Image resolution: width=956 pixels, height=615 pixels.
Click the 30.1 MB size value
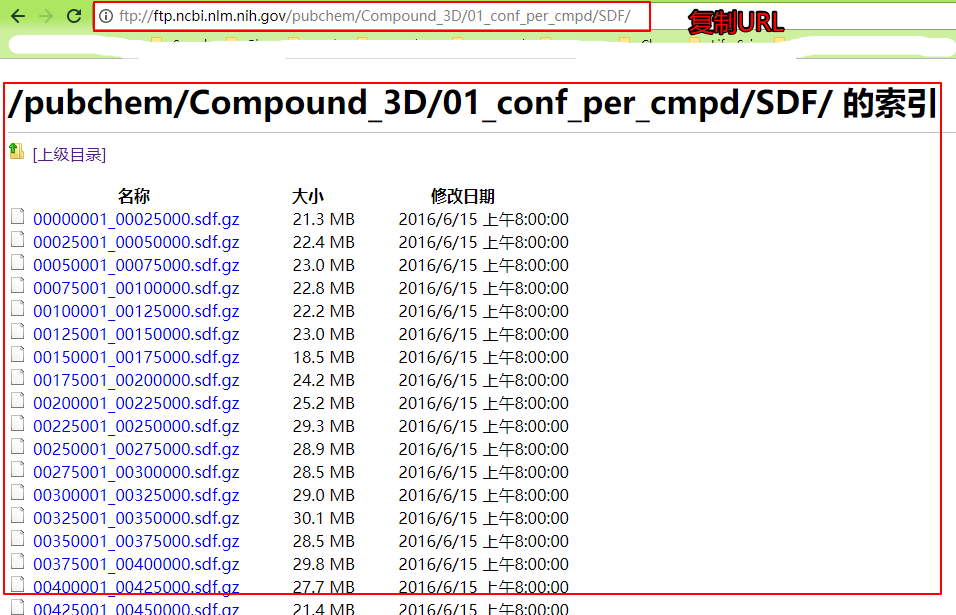(x=324, y=518)
